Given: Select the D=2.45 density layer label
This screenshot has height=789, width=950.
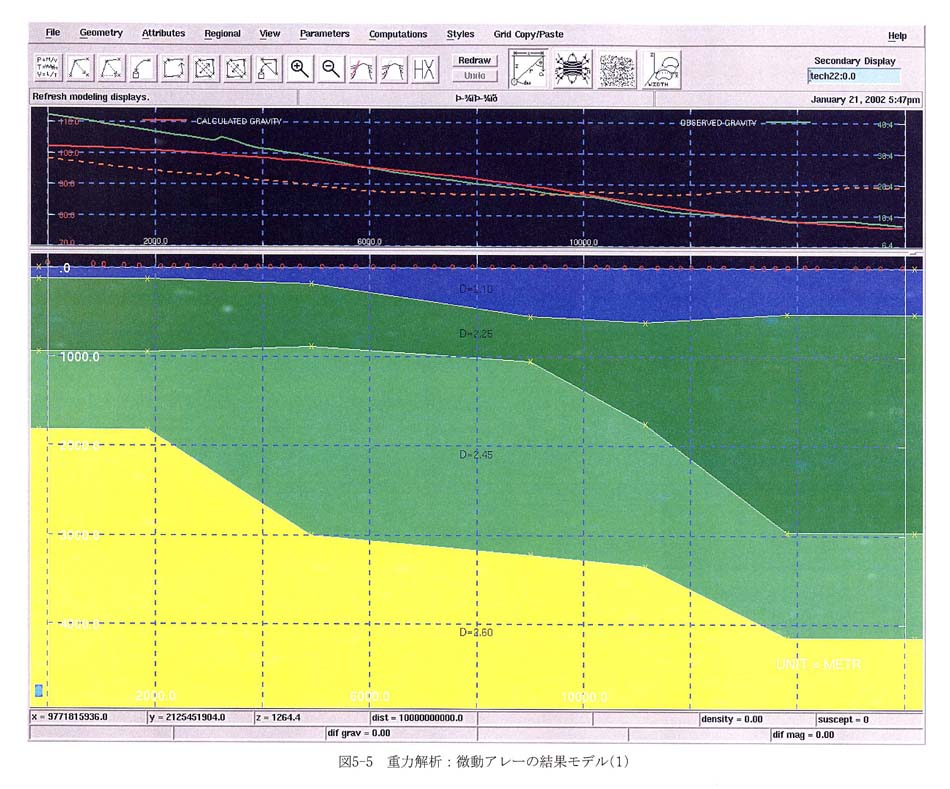Looking at the screenshot, I should [476, 454].
